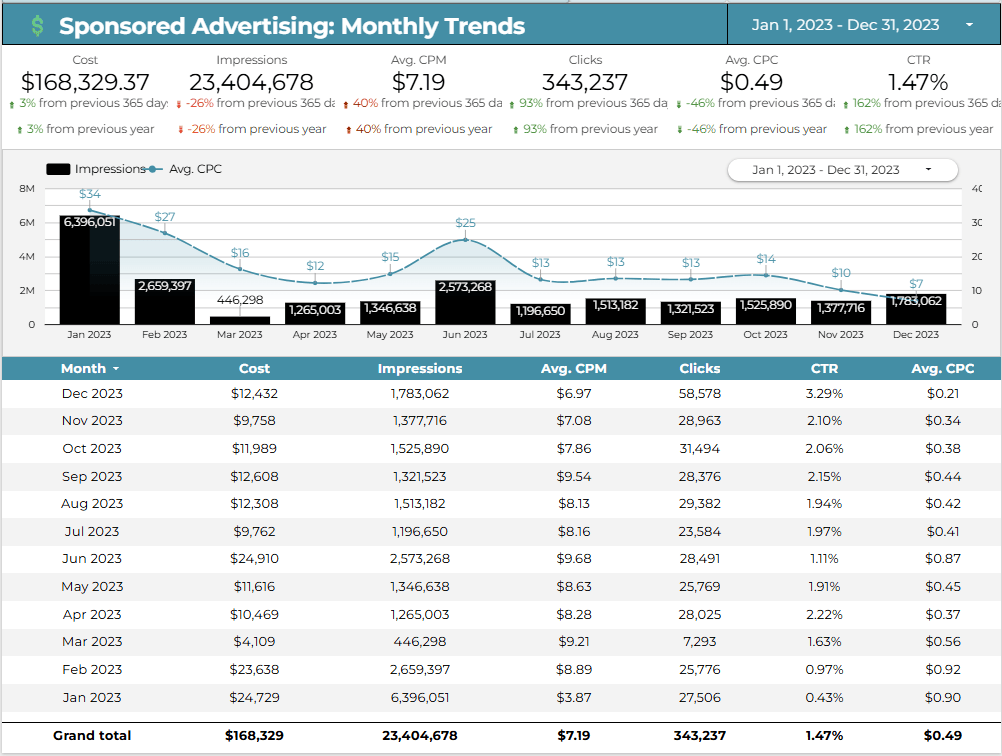
Task: Click the Grand total row label
Action: (92, 736)
